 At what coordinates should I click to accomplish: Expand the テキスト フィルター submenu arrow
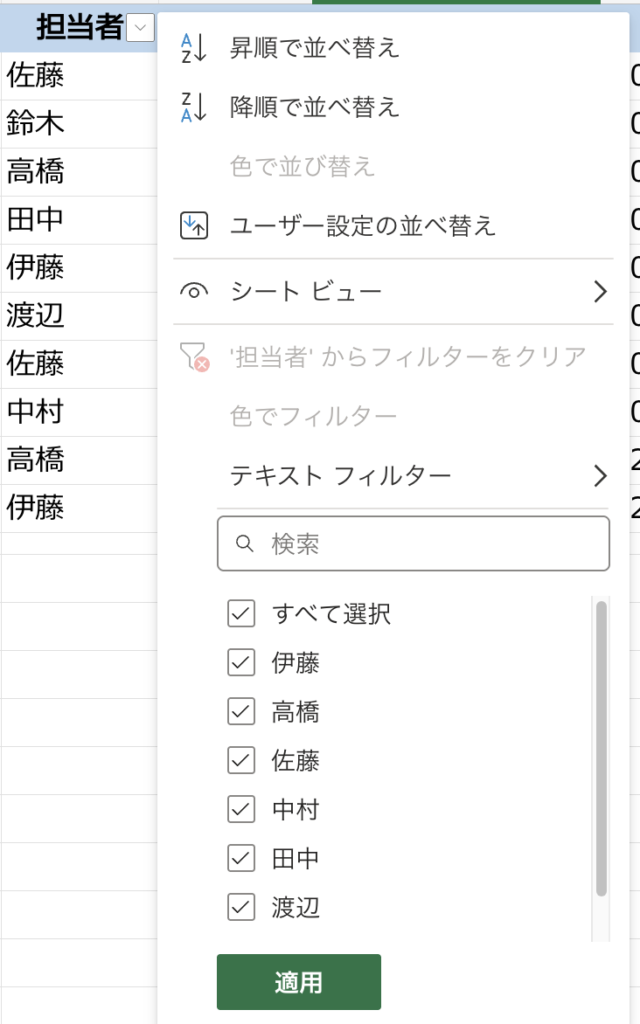[x=600, y=475]
